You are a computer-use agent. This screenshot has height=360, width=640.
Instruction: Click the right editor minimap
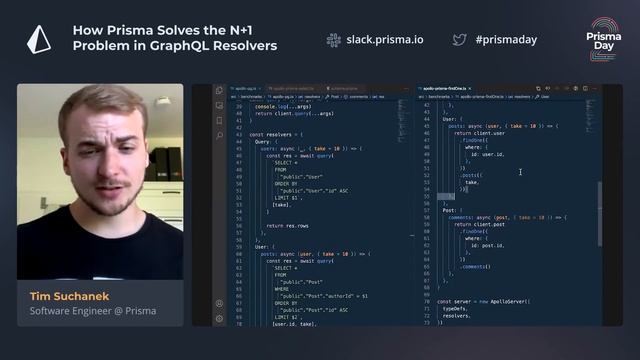click(591, 116)
